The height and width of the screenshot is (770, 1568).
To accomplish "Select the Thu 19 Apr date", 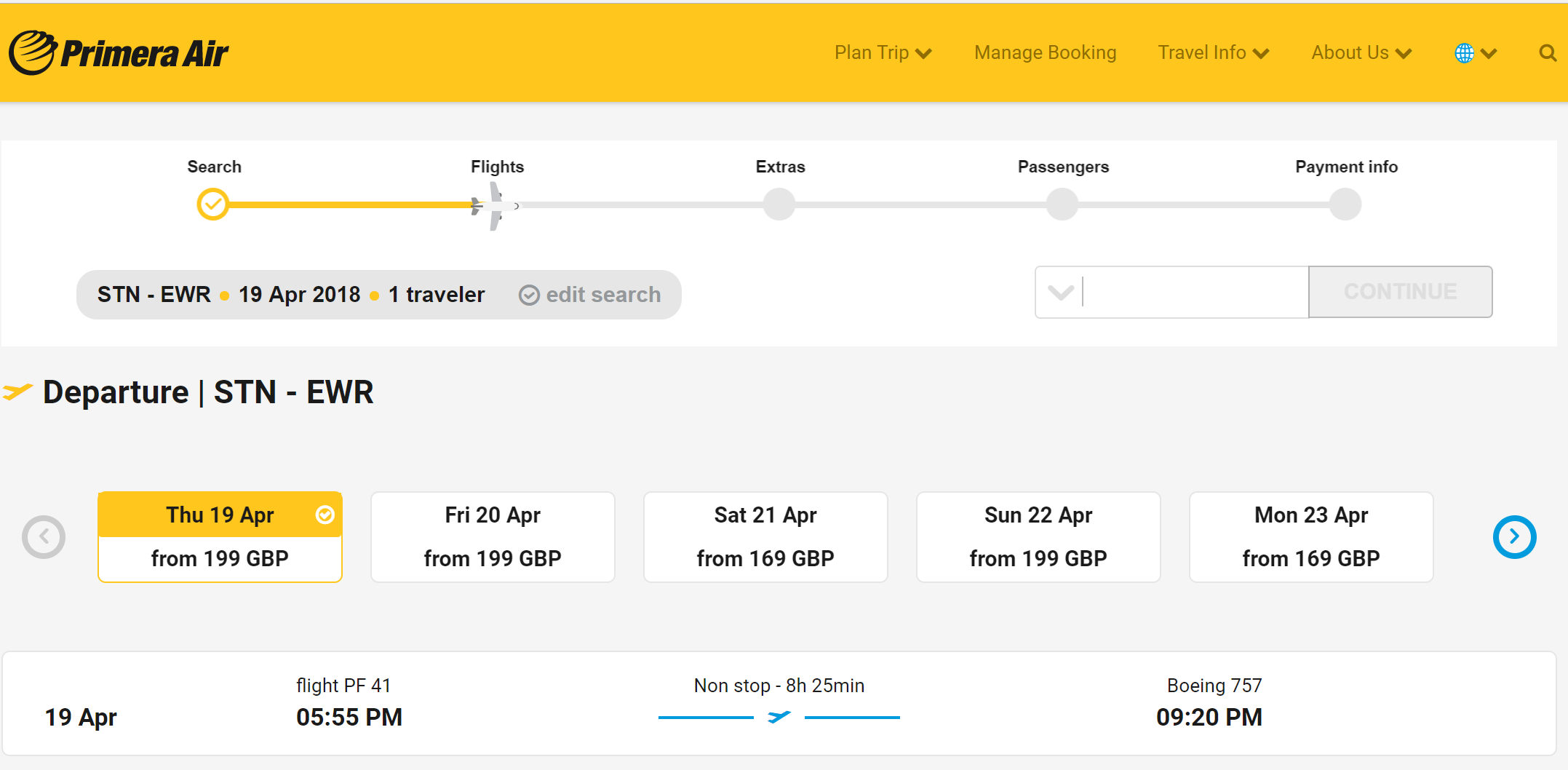I will (x=220, y=537).
